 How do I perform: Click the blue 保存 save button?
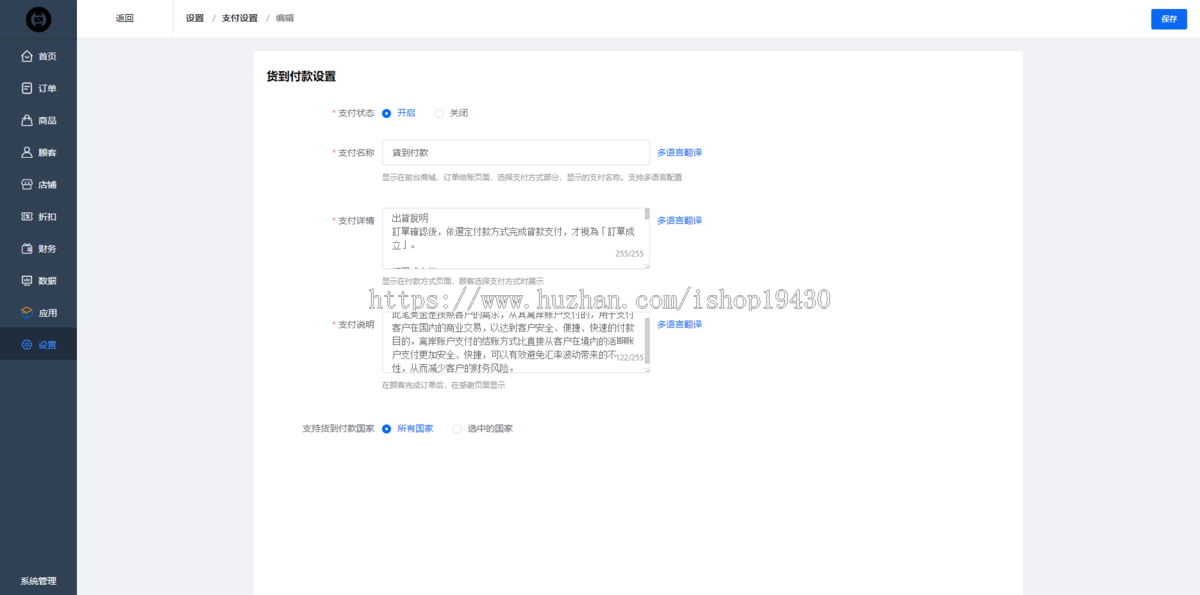1169,19
